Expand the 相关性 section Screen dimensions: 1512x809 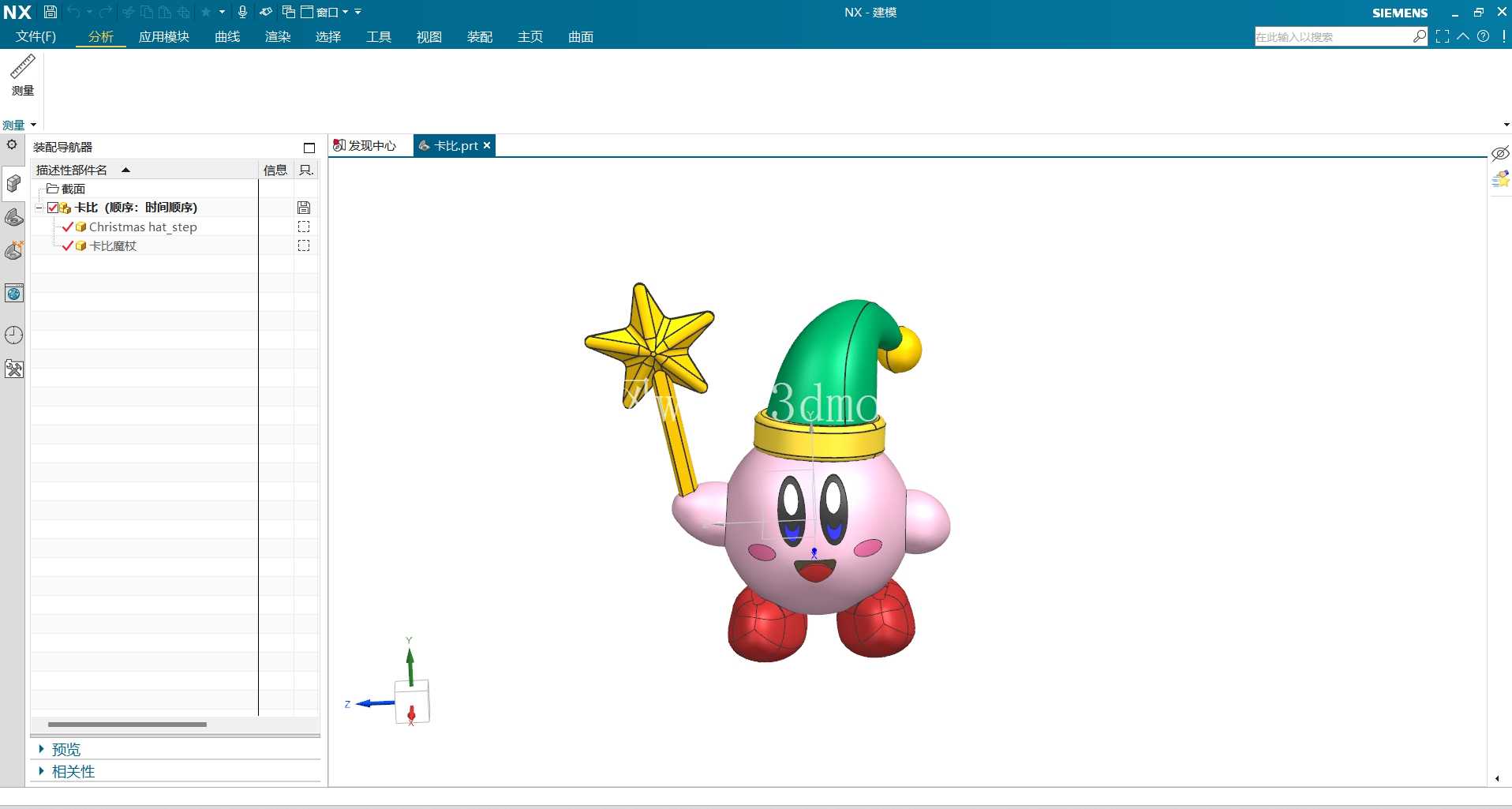41,771
